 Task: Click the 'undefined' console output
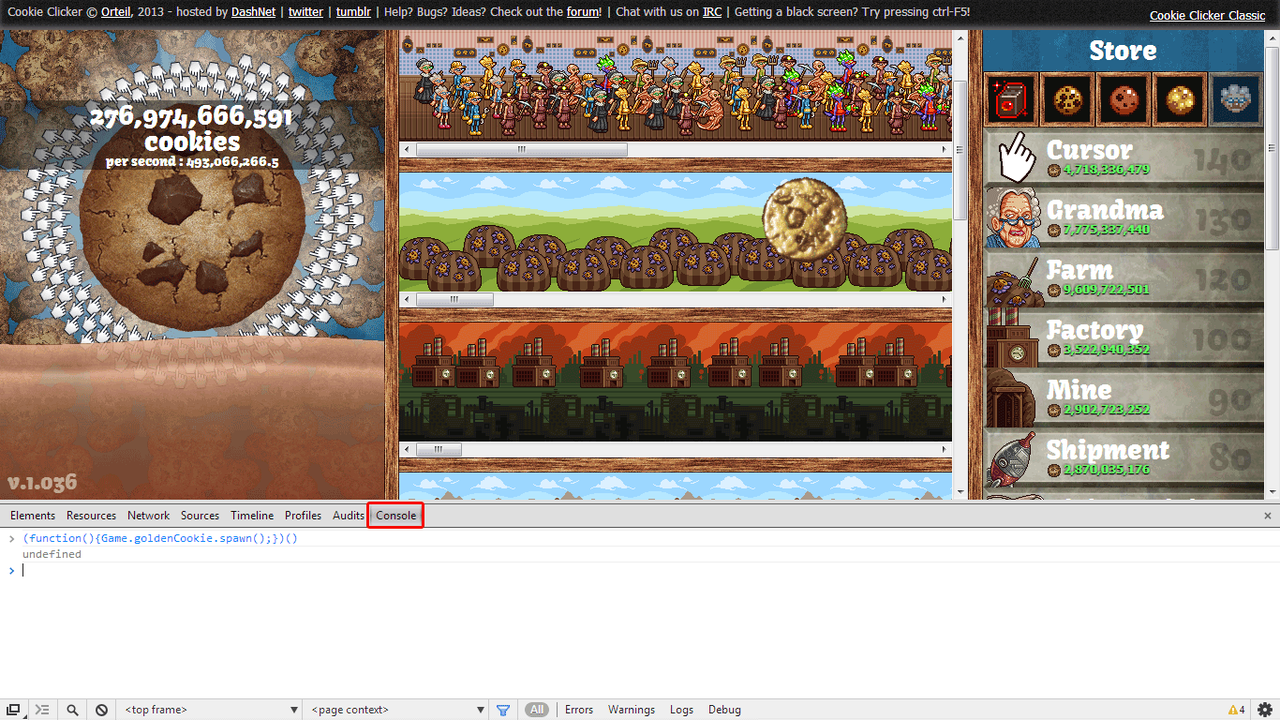52,554
